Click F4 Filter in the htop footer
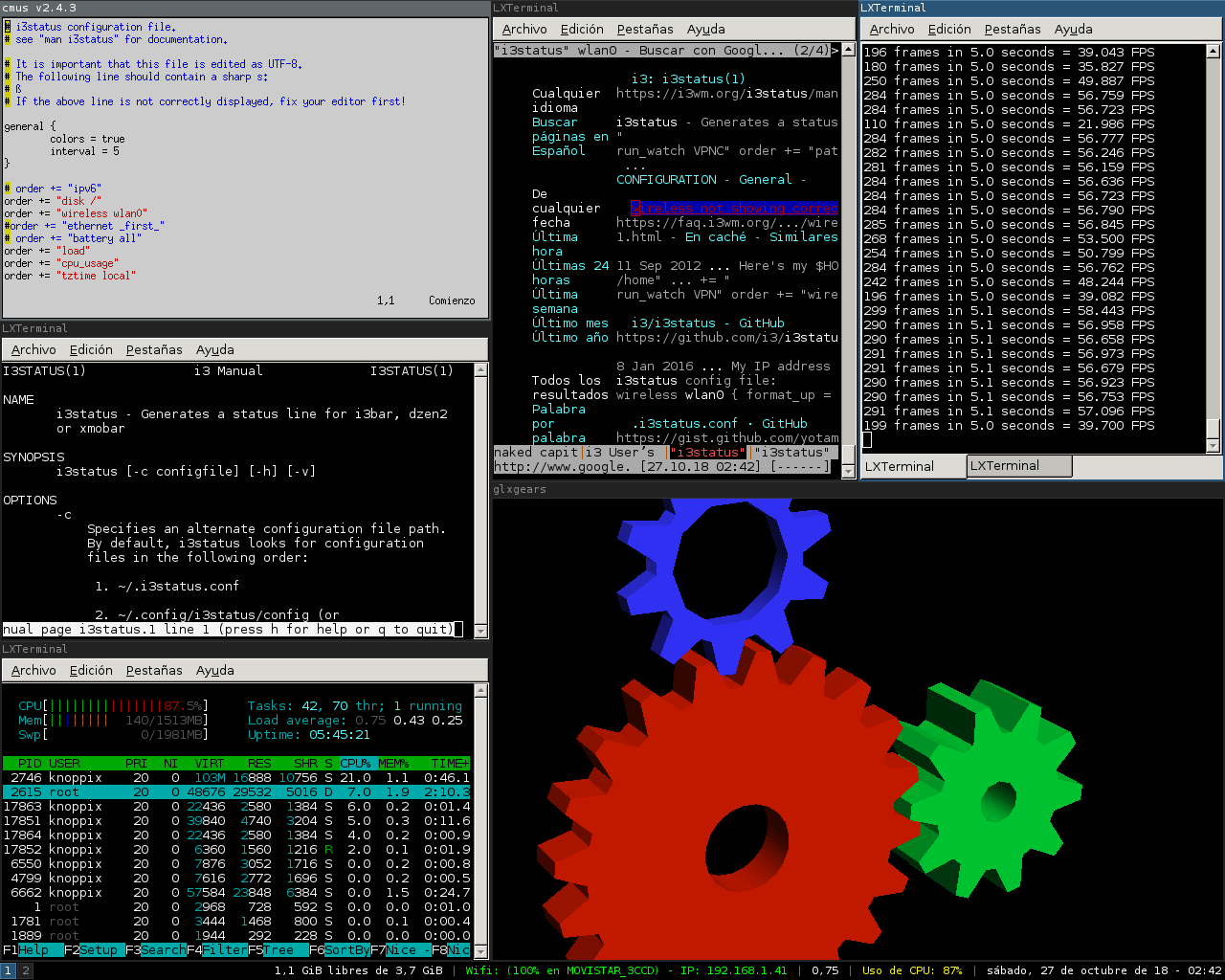1225x980 pixels. 217,950
